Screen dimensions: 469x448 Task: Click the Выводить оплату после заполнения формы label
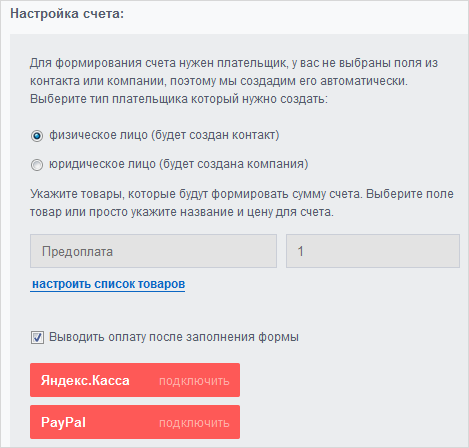(x=174, y=337)
